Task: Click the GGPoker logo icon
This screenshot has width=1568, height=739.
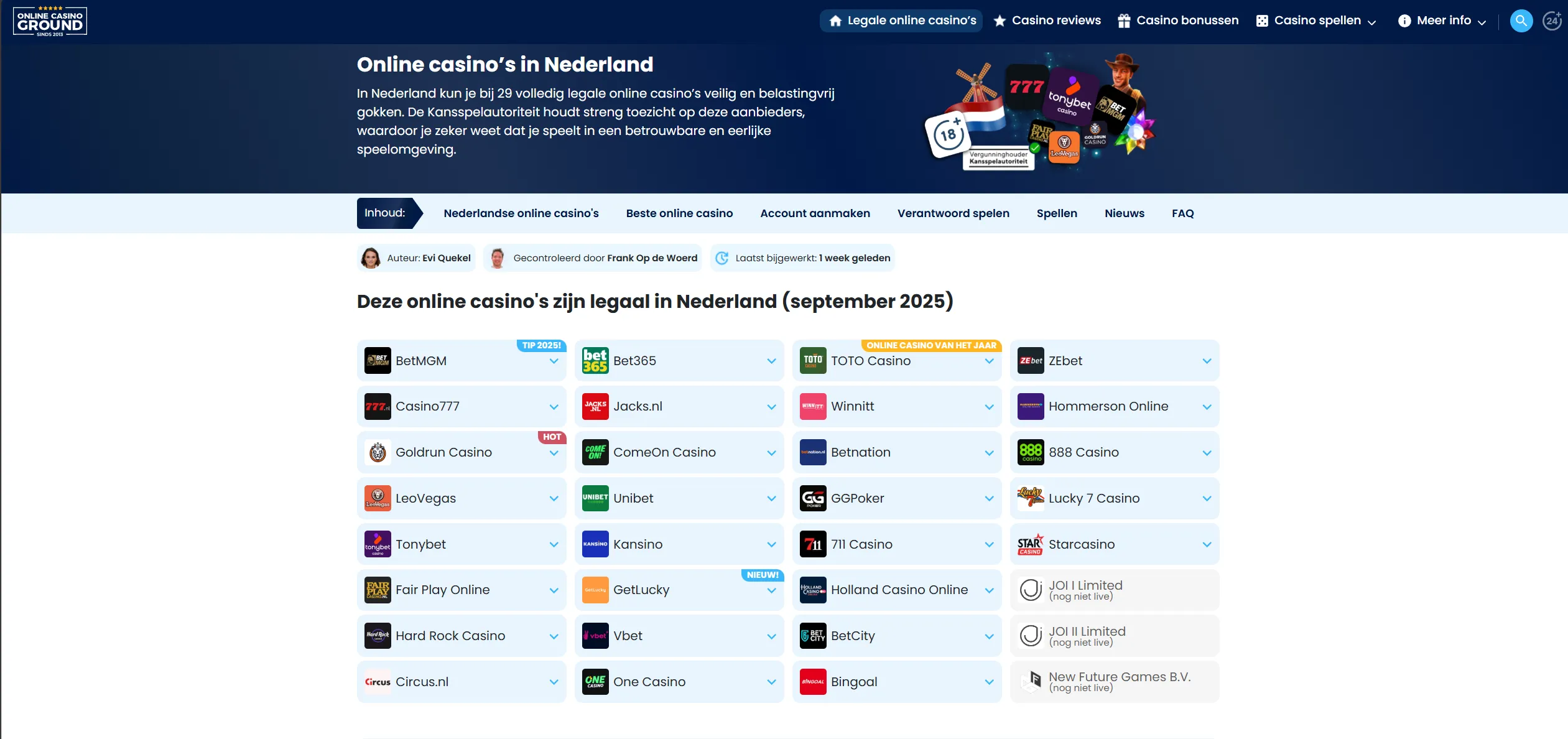Action: (813, 498)
